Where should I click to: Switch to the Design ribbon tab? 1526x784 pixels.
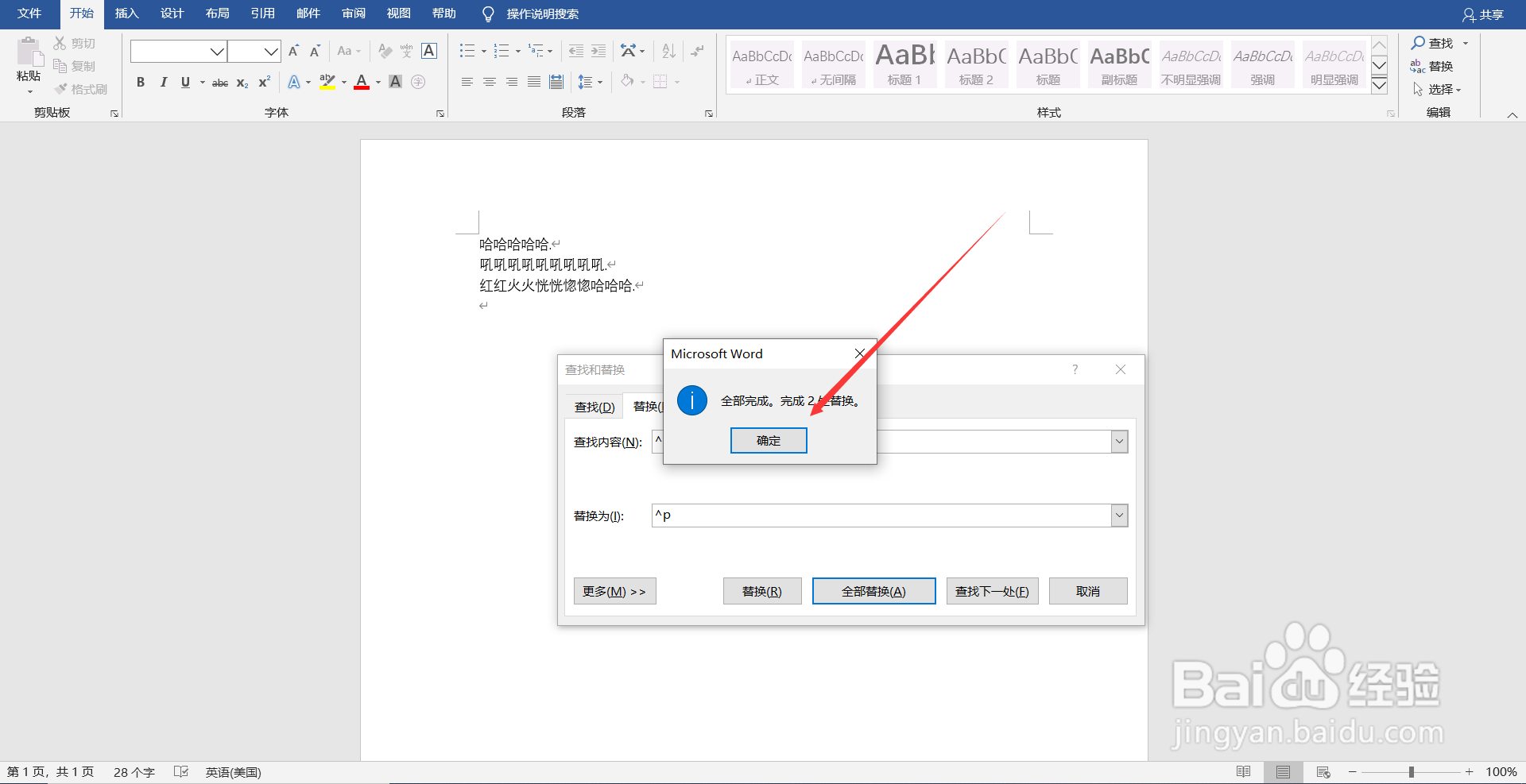tap(172, 14)
